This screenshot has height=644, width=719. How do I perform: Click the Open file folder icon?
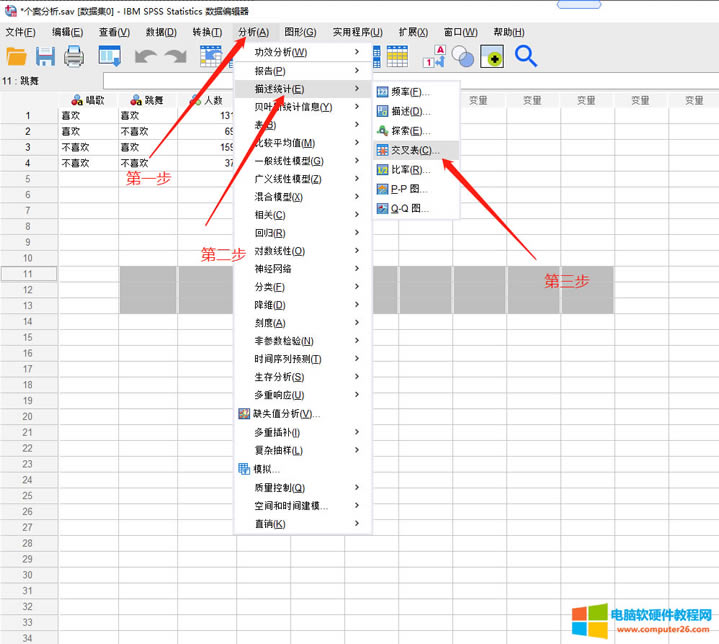(16, 57)
